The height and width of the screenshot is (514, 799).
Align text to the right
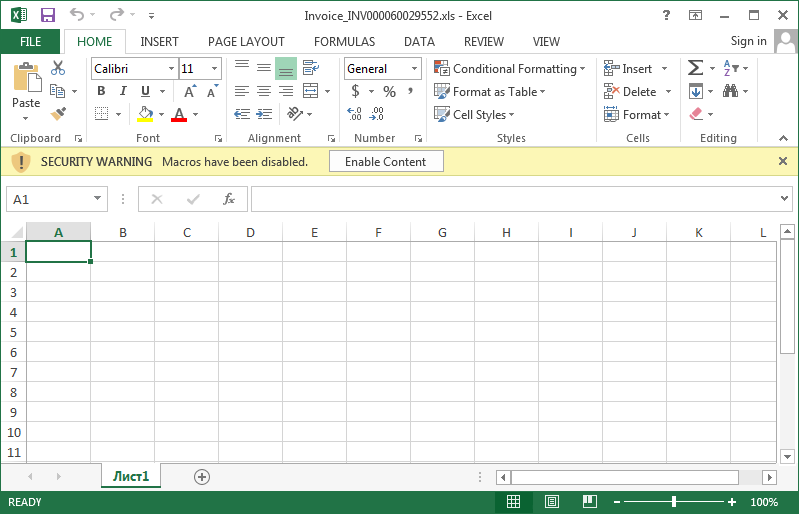[x=286, y=91]
